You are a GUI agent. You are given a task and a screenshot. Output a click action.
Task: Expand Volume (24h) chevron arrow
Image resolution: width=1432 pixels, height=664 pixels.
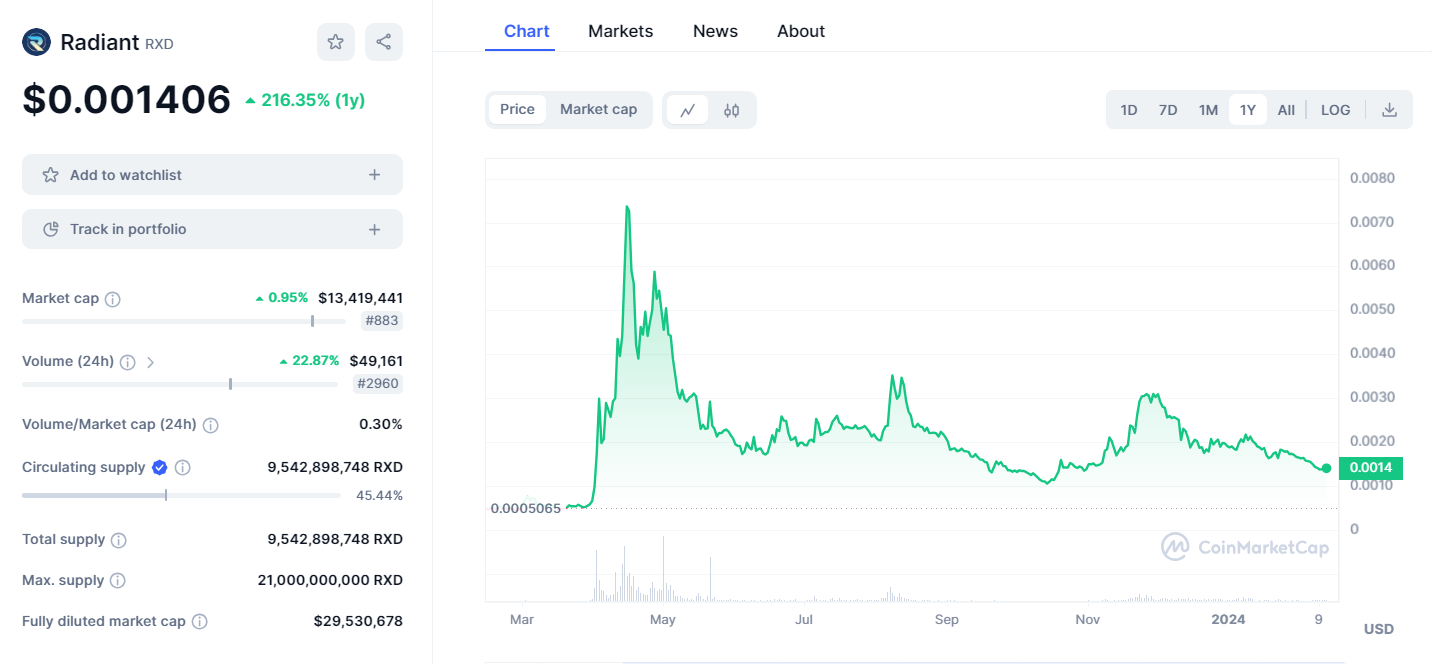point(150,362)
